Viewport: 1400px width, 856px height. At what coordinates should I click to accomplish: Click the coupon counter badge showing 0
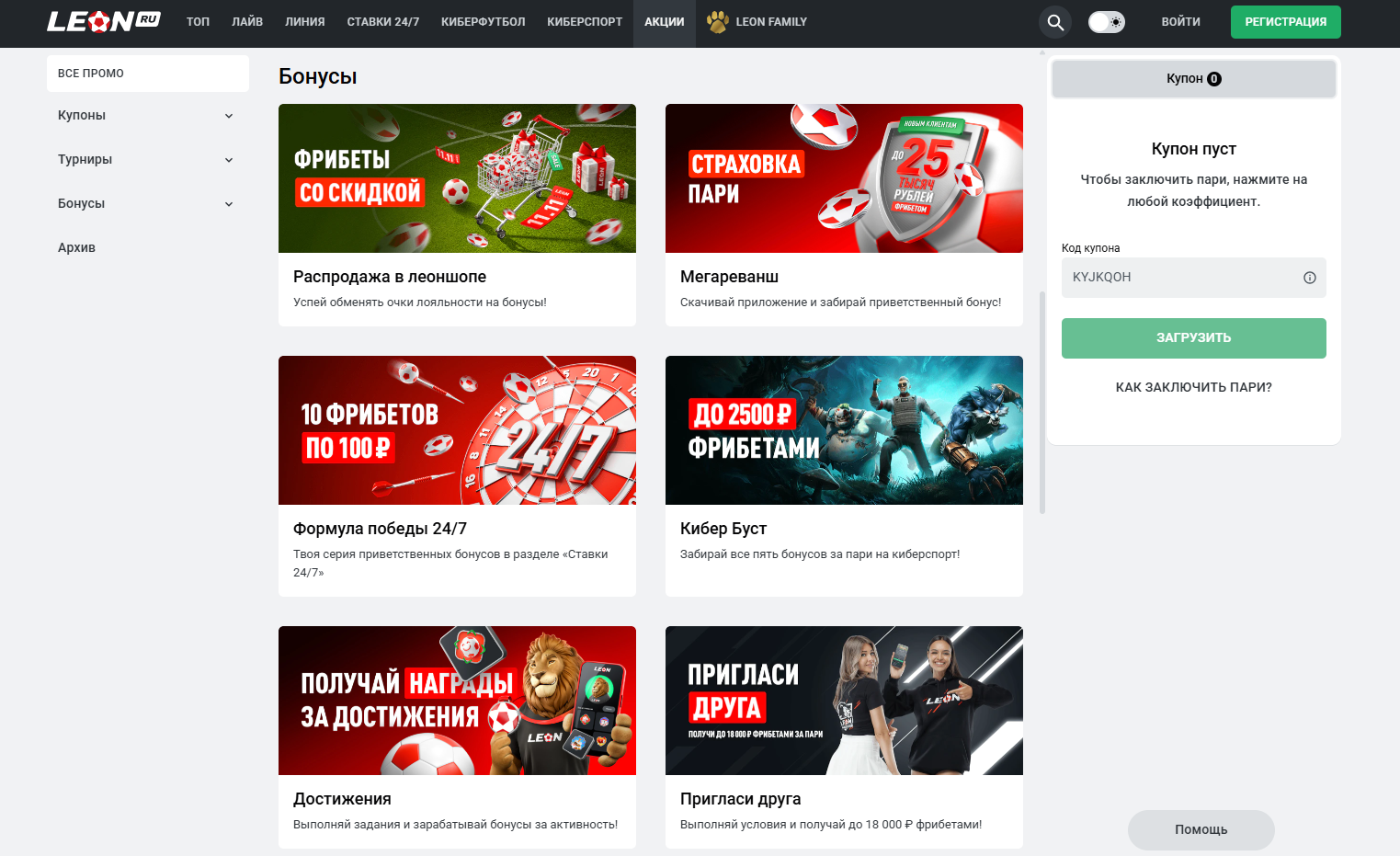point(1214,79)
